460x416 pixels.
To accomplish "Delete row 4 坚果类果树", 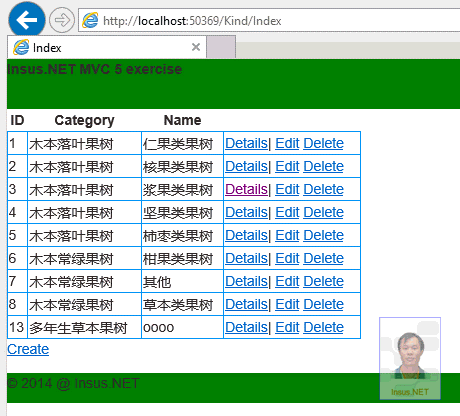I will coord(323,212).
